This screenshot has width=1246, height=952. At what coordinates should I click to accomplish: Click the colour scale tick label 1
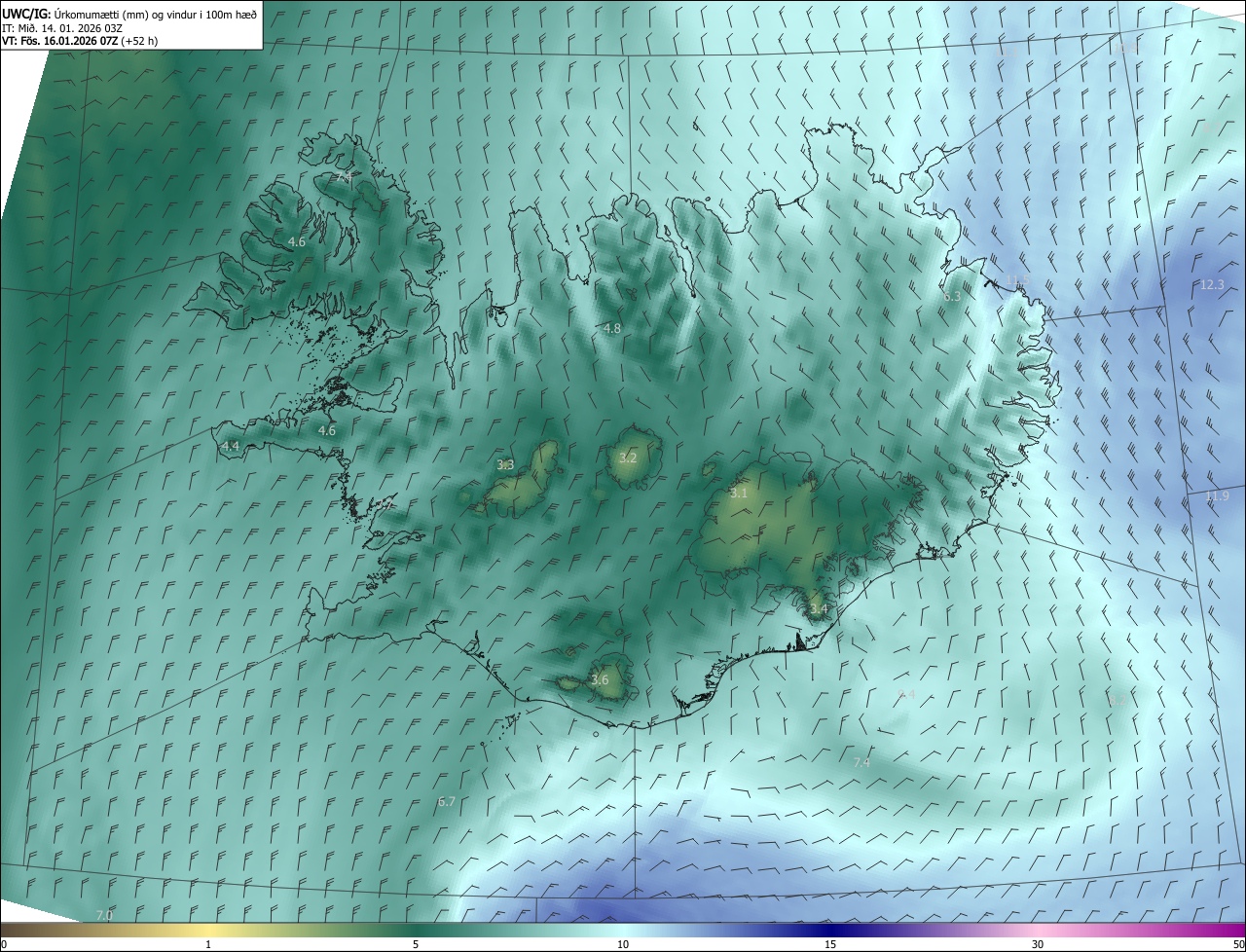pos(208,944)
